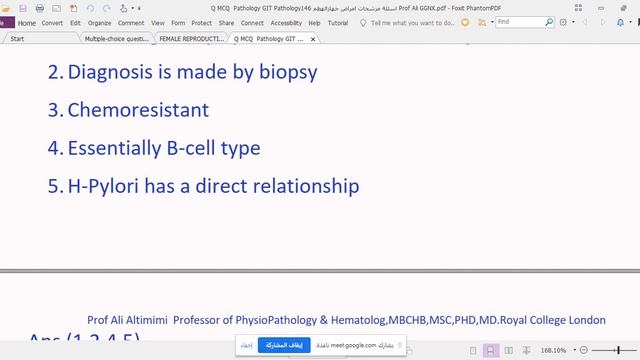Viewport: 640px width, 360px height.
Task: Switch to the Multiple-choice questi... tab
Action: coord(117,39)
